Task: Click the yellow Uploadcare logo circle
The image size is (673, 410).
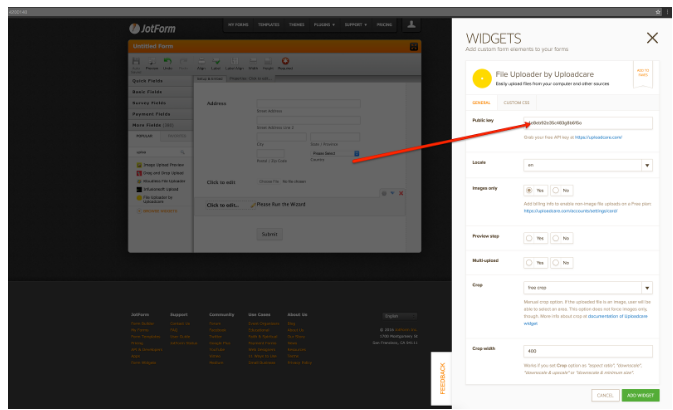Action: pos(482,79)
